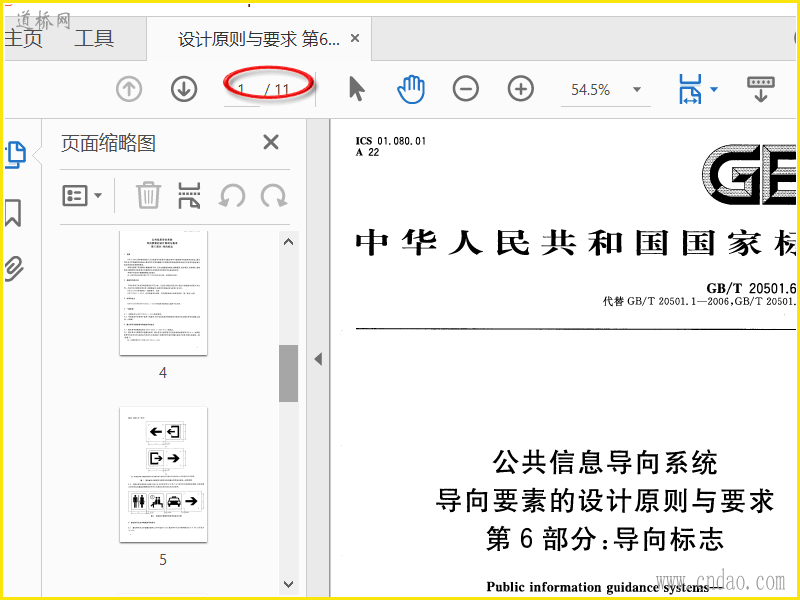
Task: Click the thumbnail panel scrollbar thumb
Action: pos(288,373)
